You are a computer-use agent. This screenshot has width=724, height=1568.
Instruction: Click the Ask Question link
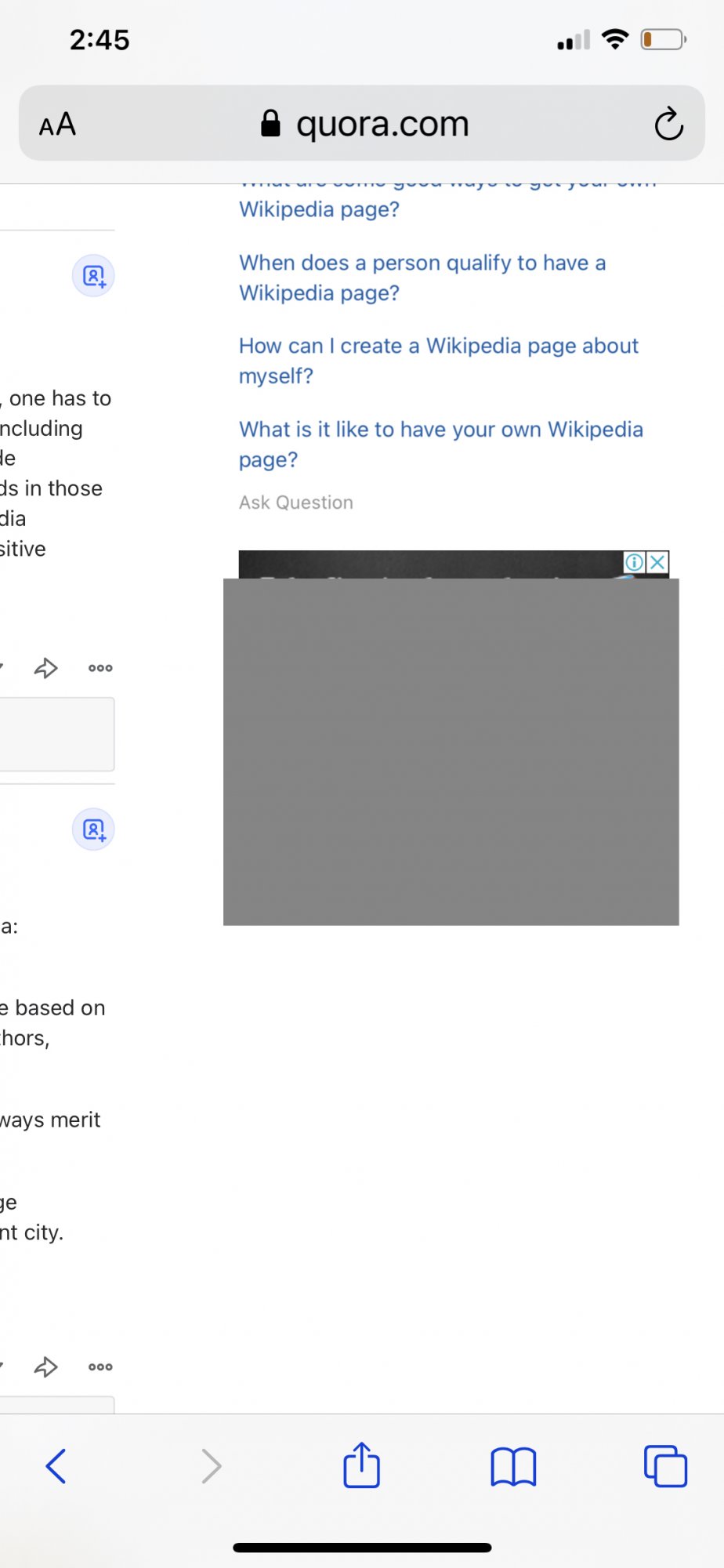click(x=296, y=502)
